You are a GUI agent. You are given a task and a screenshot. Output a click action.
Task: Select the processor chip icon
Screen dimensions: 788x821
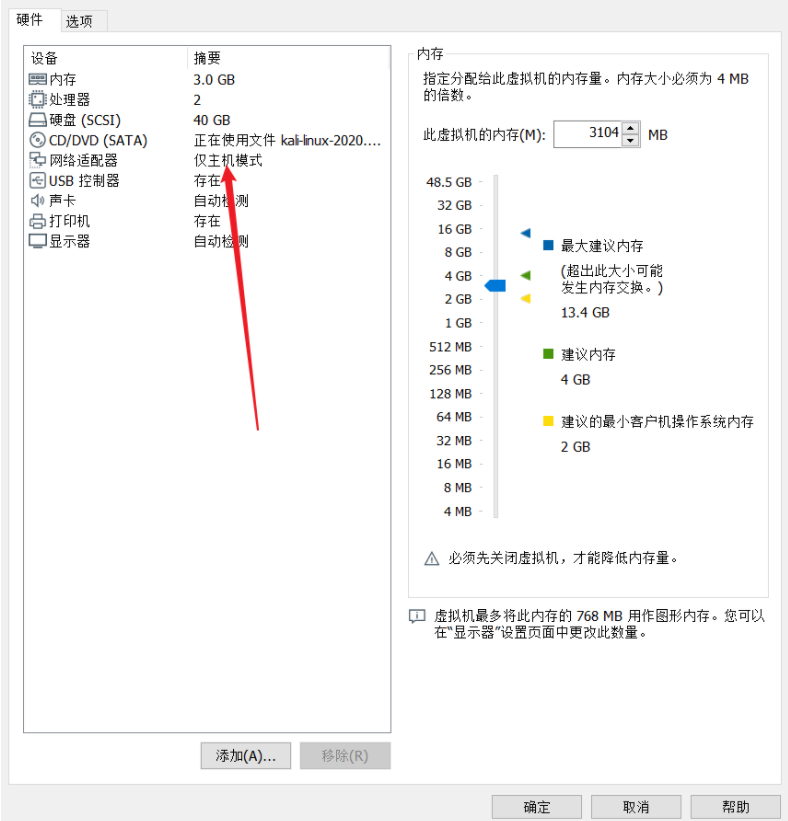click(37, 99)
